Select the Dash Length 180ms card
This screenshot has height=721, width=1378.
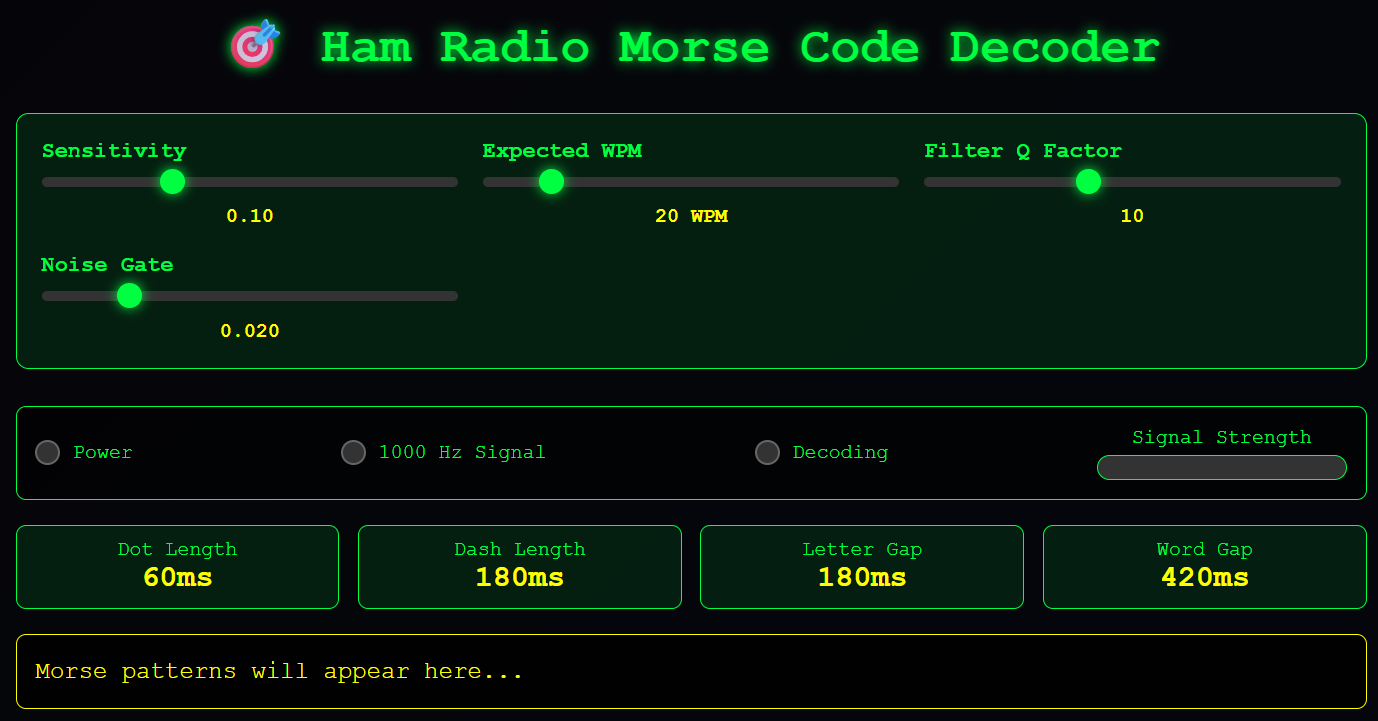[x=519, y=567]
